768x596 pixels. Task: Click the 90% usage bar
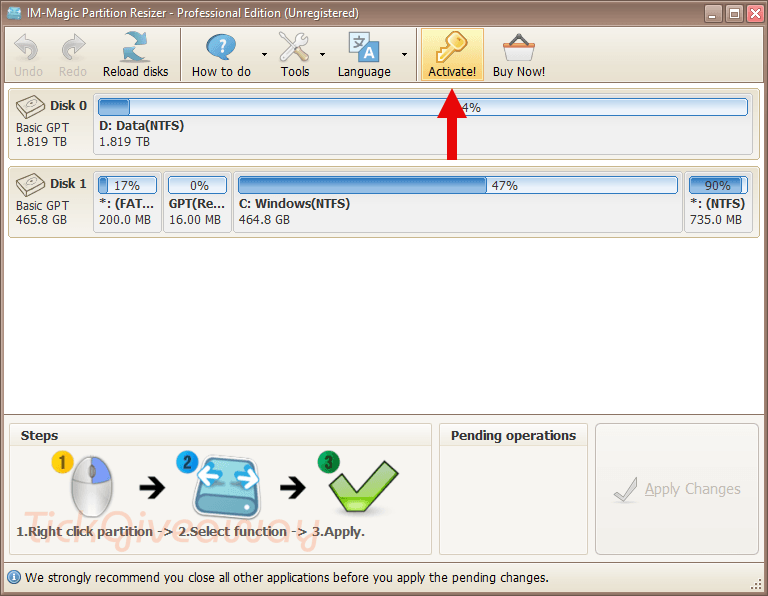click(718, 186)
